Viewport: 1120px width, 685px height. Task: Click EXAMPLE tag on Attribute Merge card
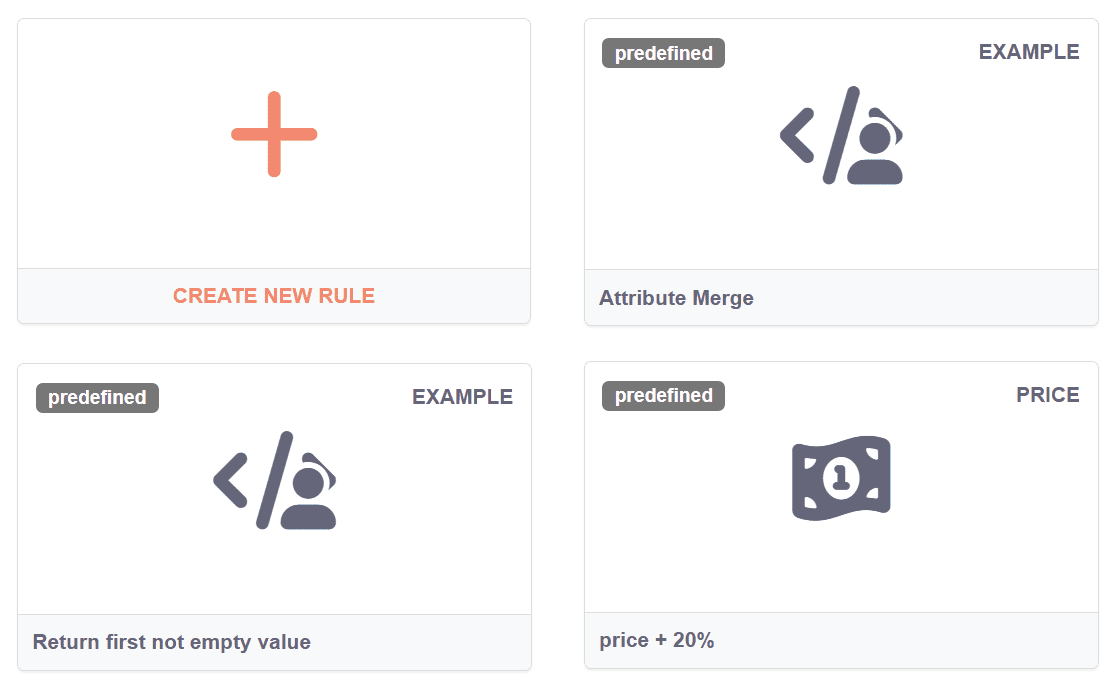1029,52
